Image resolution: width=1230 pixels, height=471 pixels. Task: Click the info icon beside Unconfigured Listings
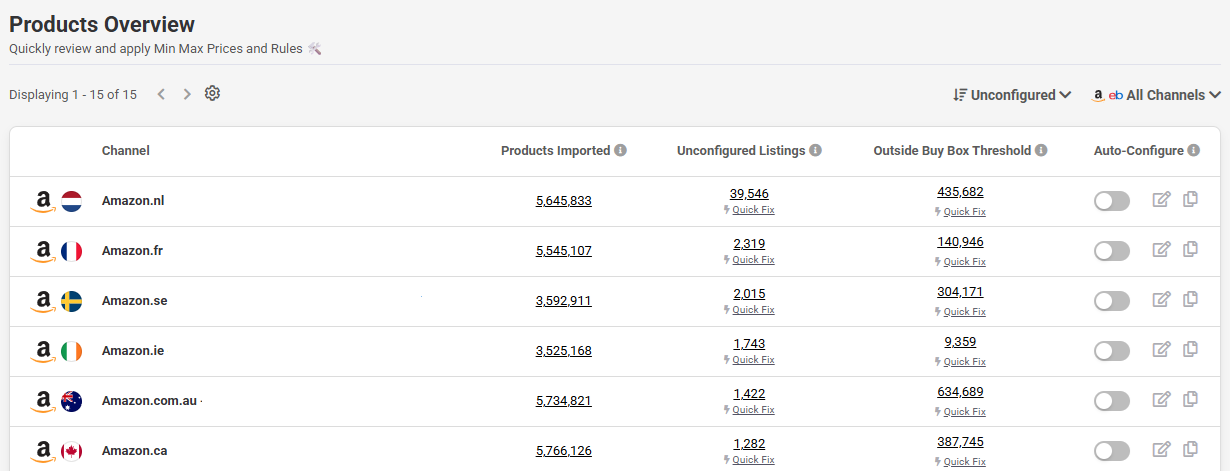(815, 151)
